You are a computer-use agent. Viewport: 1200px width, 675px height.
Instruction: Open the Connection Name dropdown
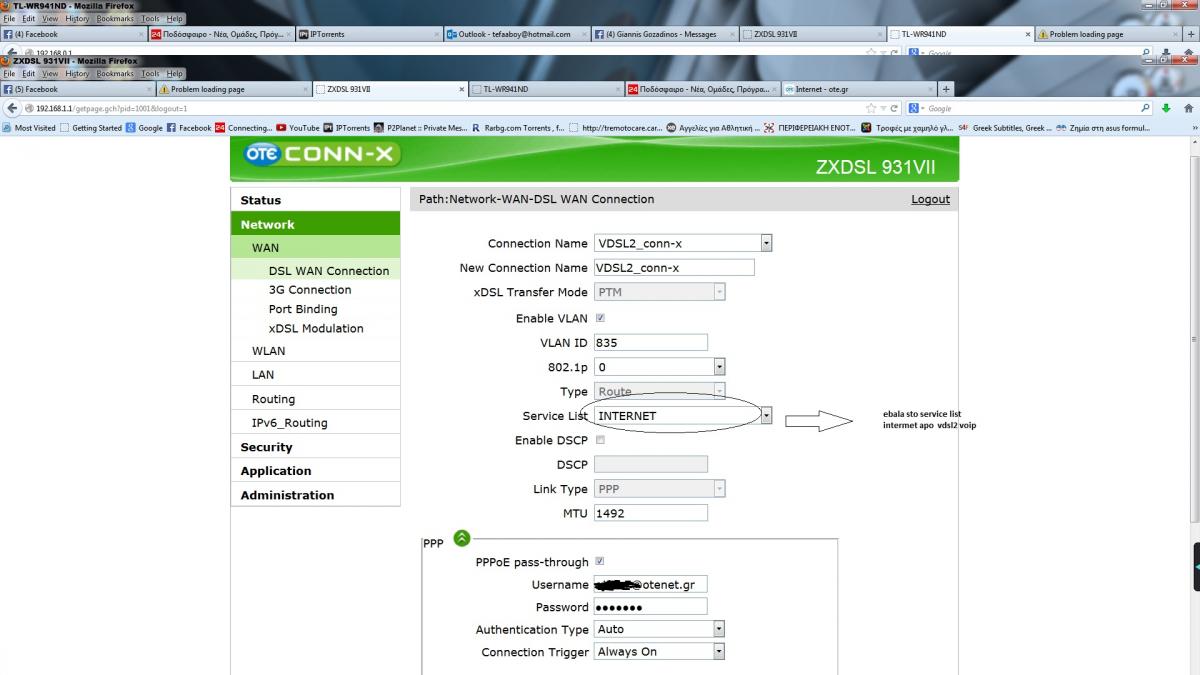(683, 243)
